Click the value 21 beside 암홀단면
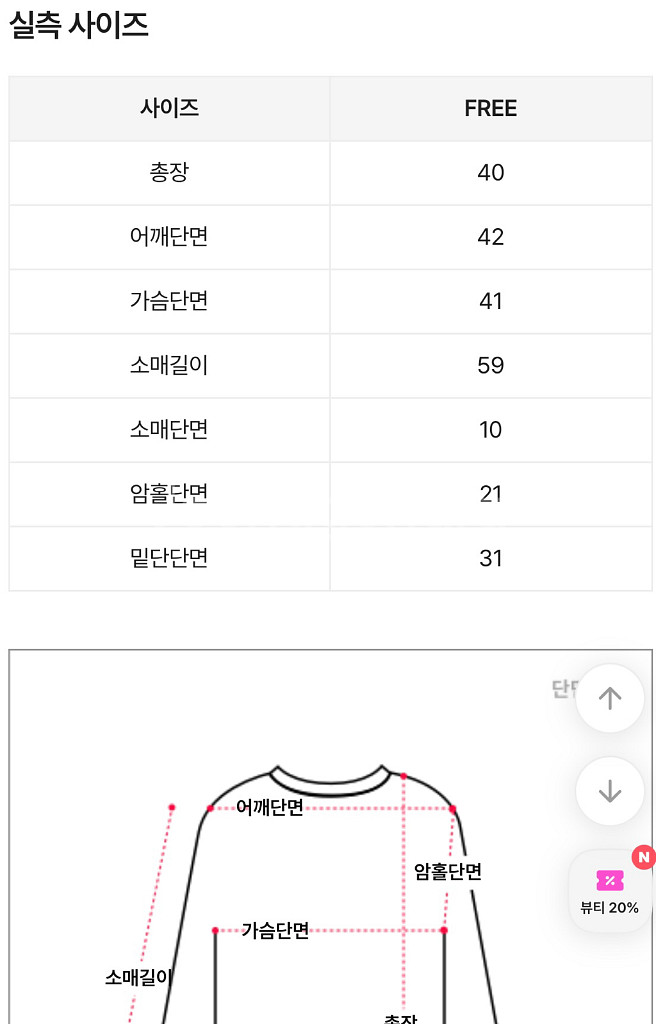The width and height of the screenshot is (656, 1024). click(x=491, y=494)
